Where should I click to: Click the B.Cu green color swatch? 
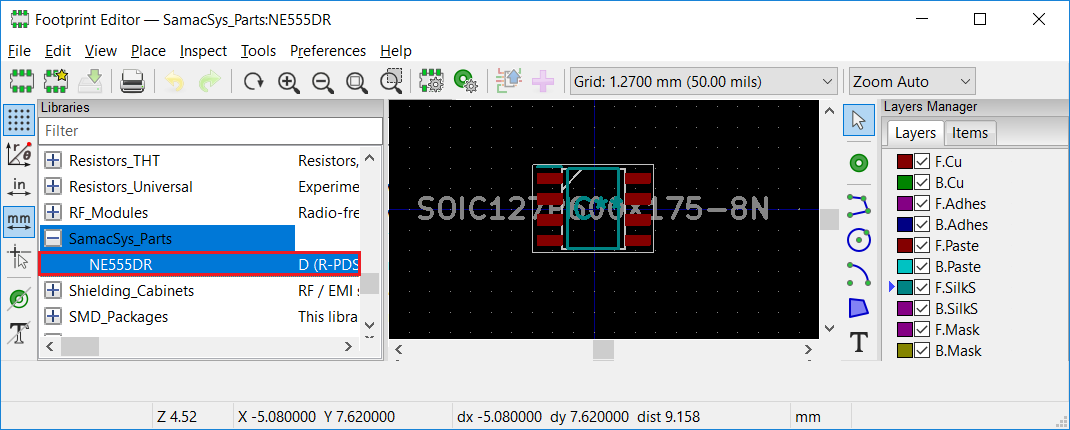click(x=905, y=183)
